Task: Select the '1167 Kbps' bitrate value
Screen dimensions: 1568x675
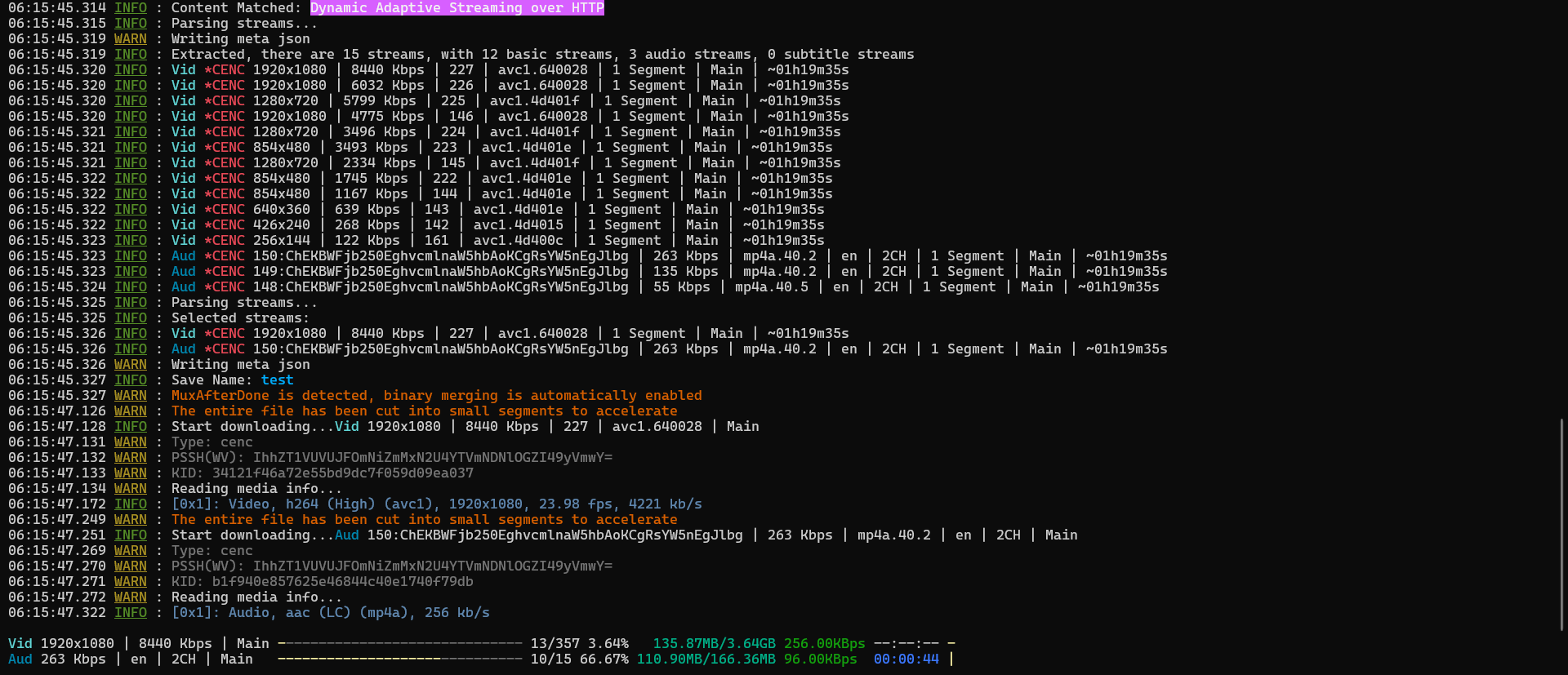Action: (x=372, y=194)
